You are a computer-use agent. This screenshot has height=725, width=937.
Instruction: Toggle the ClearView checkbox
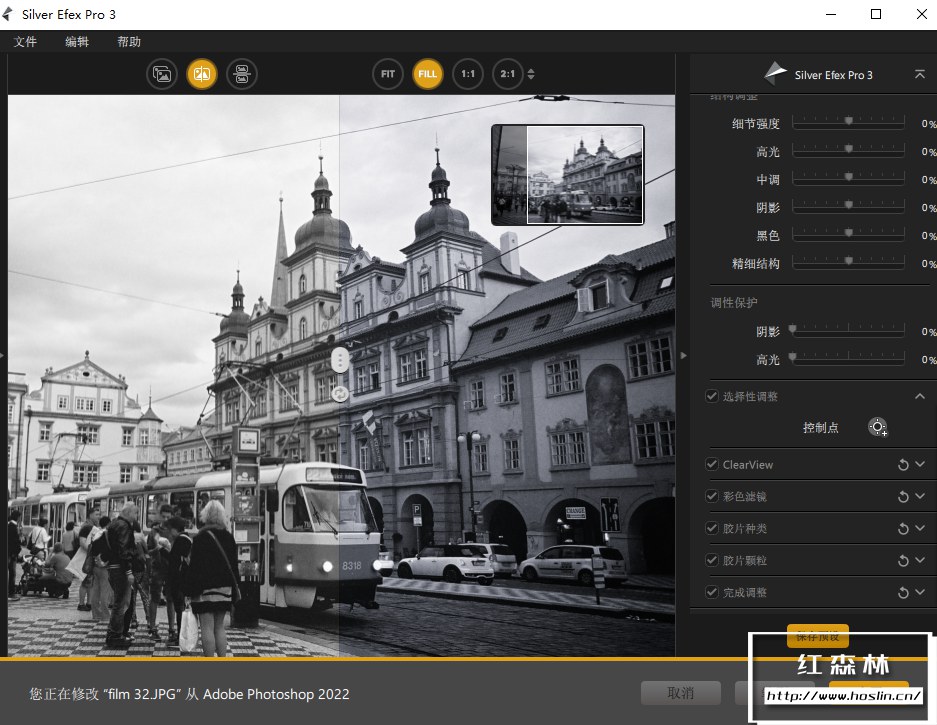(x=712, y=464)
